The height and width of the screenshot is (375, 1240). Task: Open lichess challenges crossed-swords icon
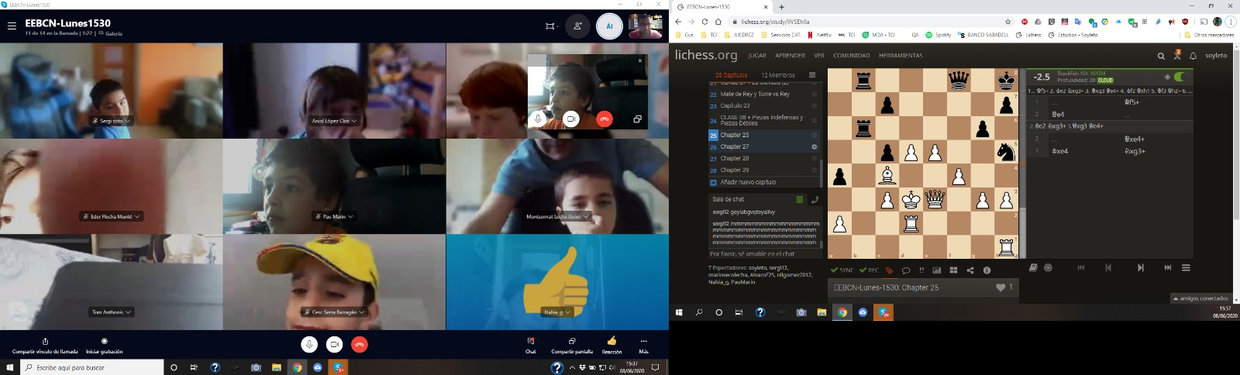coord(1177,56)
